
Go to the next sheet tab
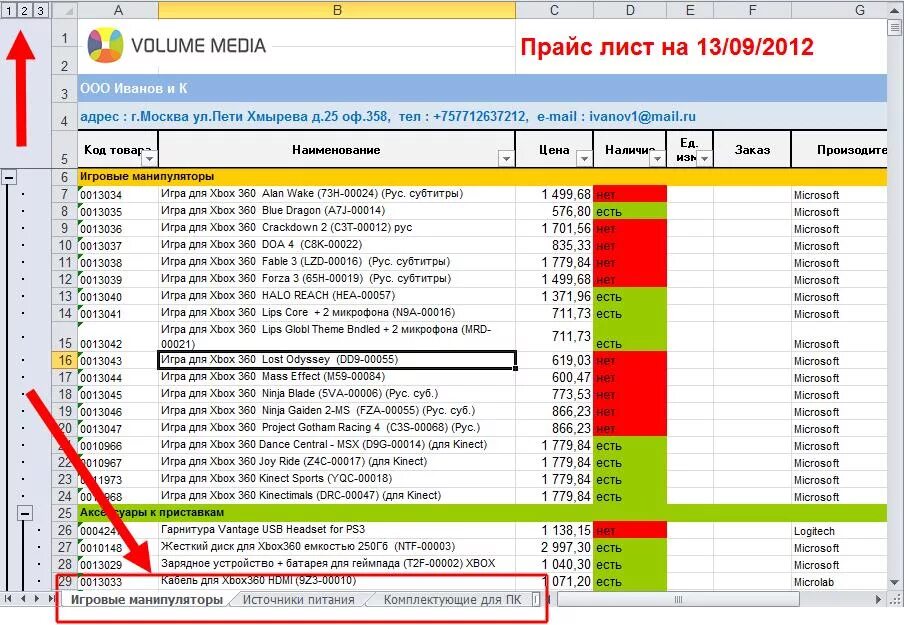[37, 599]
